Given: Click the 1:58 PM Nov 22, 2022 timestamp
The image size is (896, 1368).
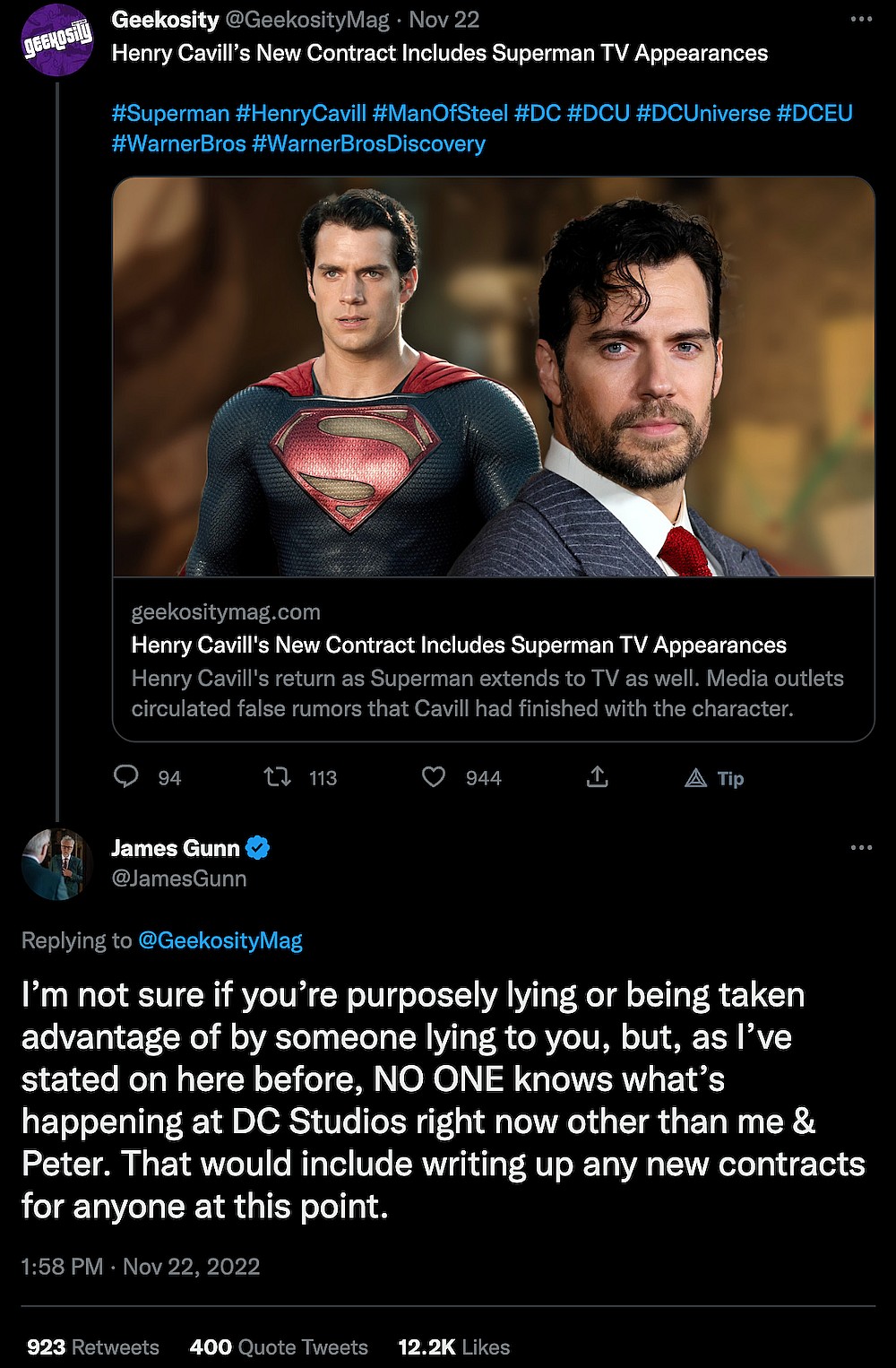Looking at the screenshot, I should pos(140,1266).
